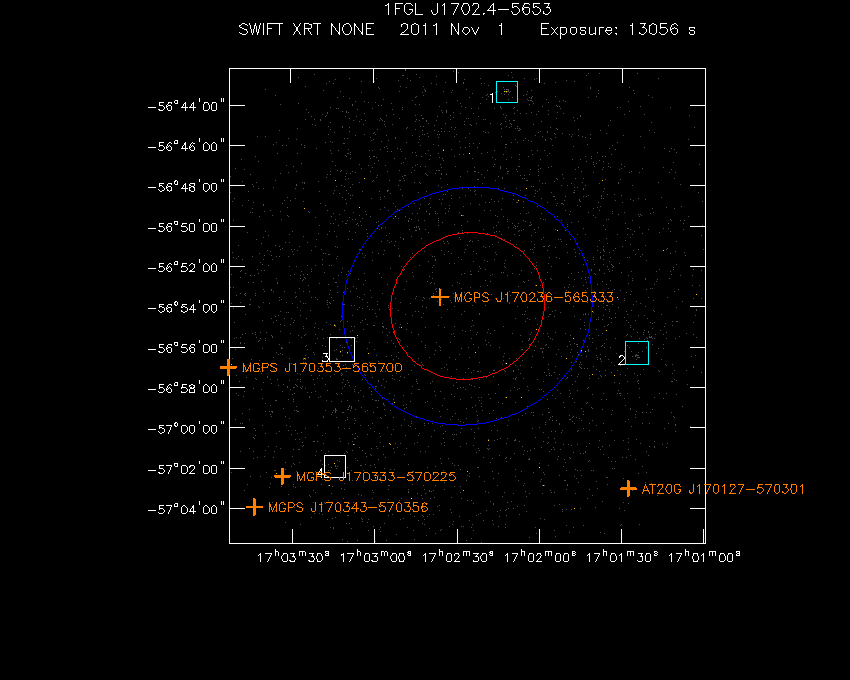Click the orange cross at AT20G J170127-570301

tap(628, 489)
